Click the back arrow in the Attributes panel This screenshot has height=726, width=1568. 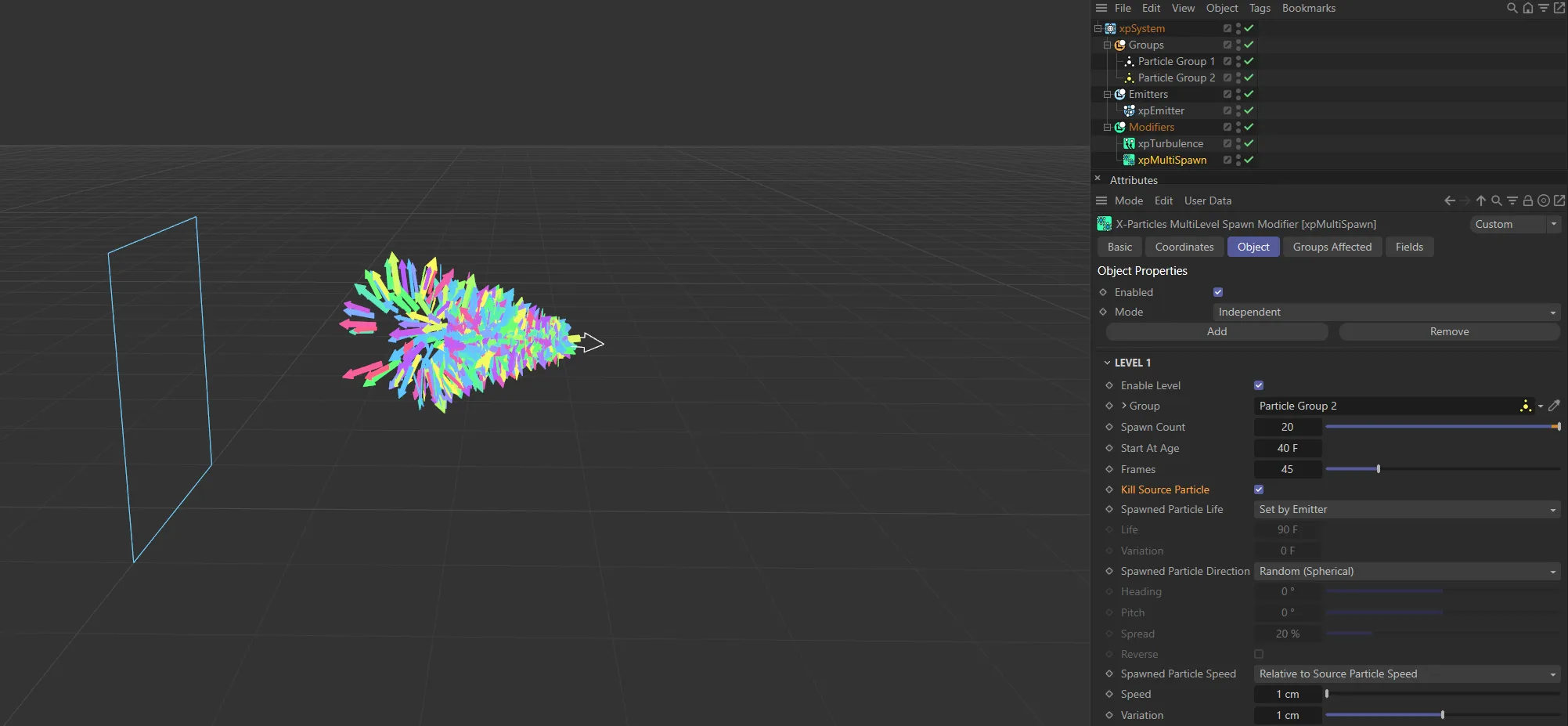1448,200
